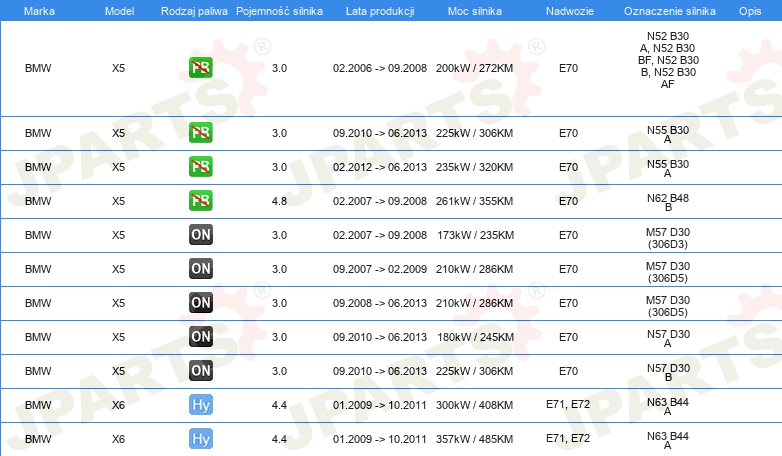
Task: Select the M57 D30 (306D3) engine code
Action: pos(668,238)
